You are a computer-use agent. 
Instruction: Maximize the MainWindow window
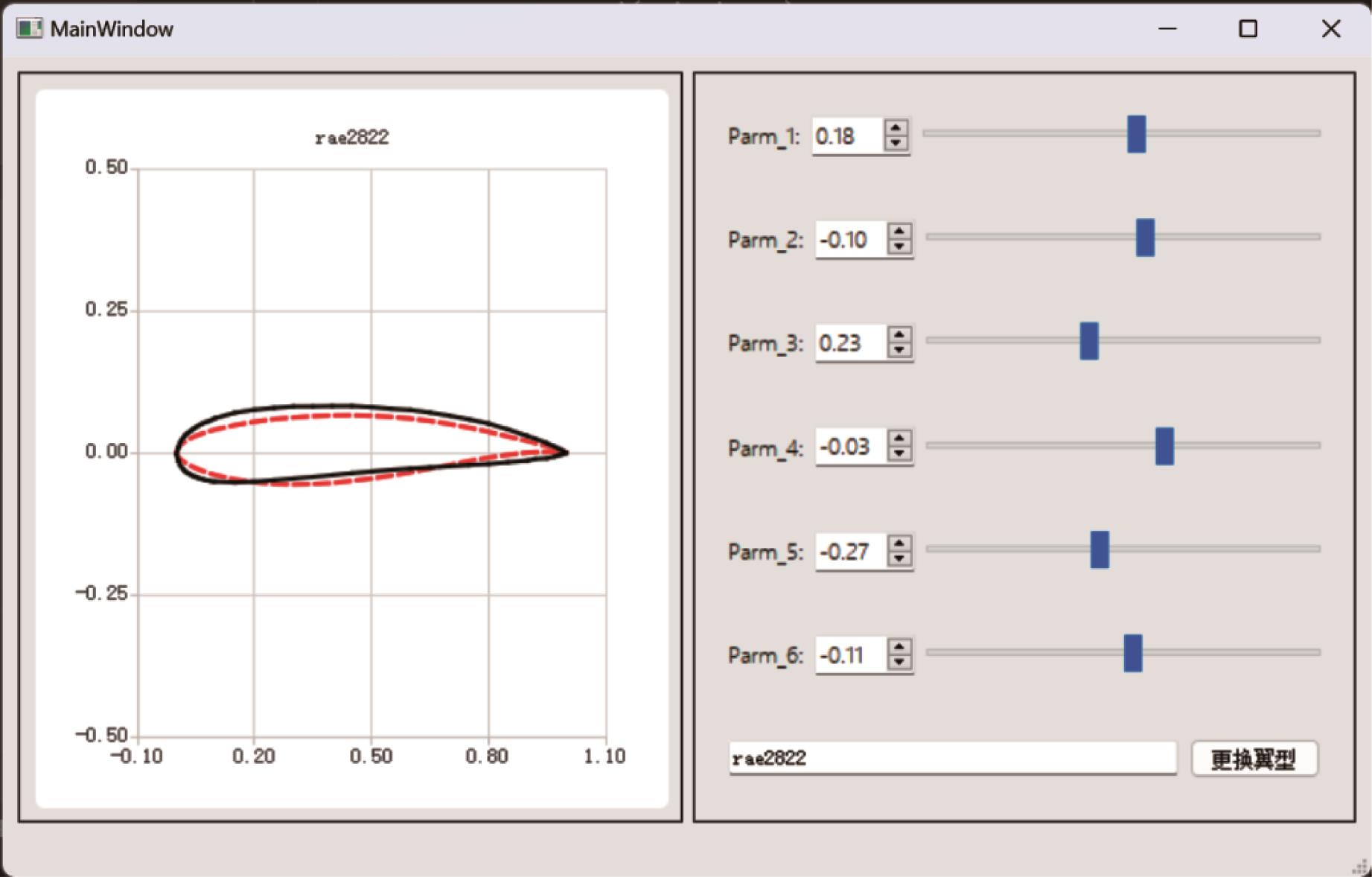(x=1248, y=28)
